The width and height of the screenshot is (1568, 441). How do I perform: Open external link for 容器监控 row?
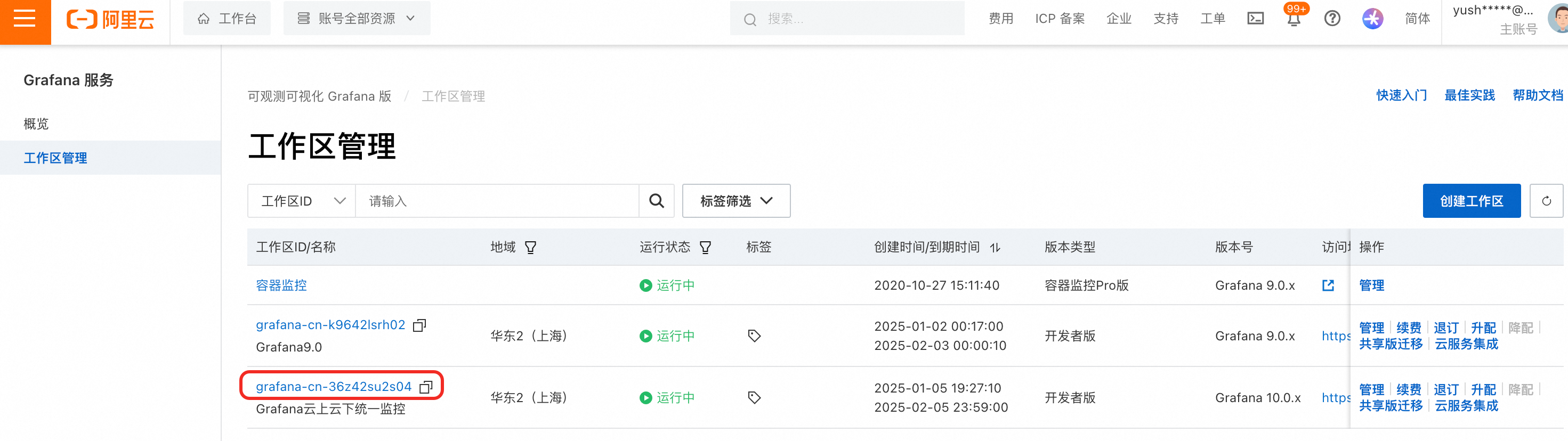pyautogui.click(x=1328, y=285)
